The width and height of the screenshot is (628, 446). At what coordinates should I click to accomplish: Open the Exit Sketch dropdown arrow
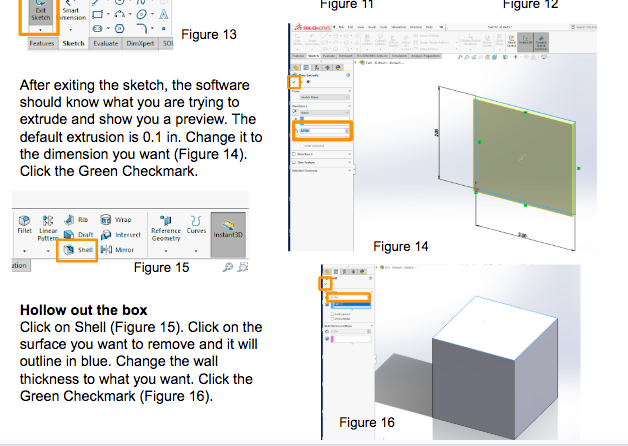click(x=40, y=30)
